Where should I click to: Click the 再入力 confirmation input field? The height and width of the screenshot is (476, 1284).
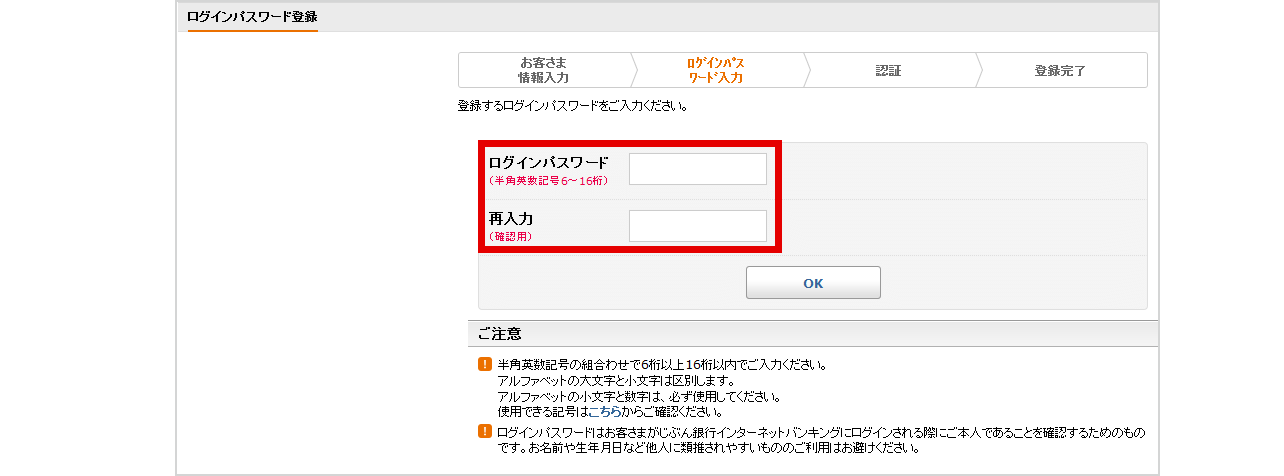tap(697, 226)
